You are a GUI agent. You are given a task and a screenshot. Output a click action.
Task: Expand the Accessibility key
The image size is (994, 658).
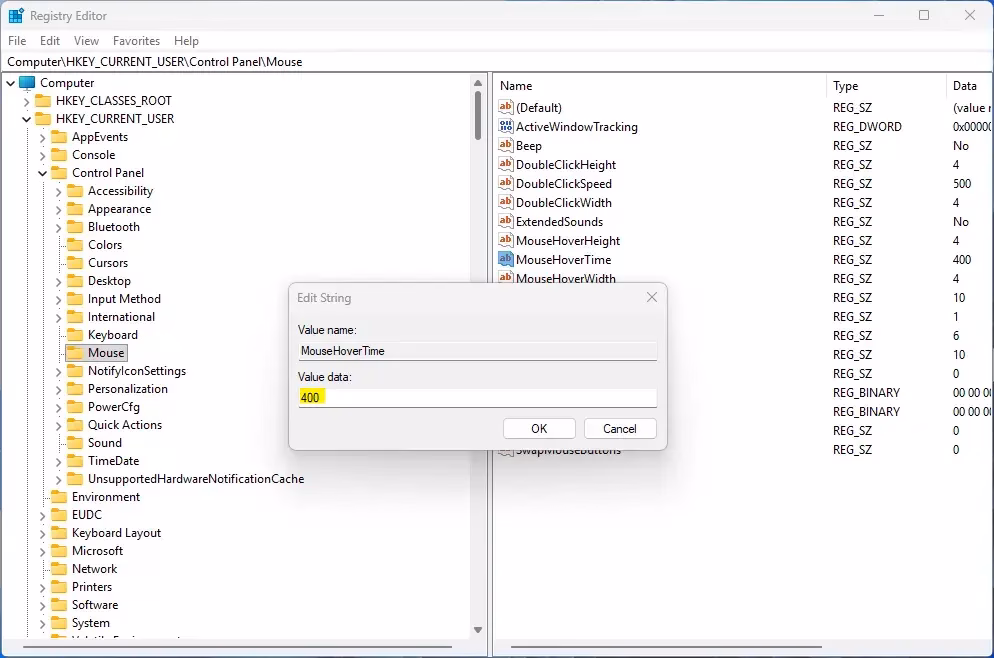59,191
